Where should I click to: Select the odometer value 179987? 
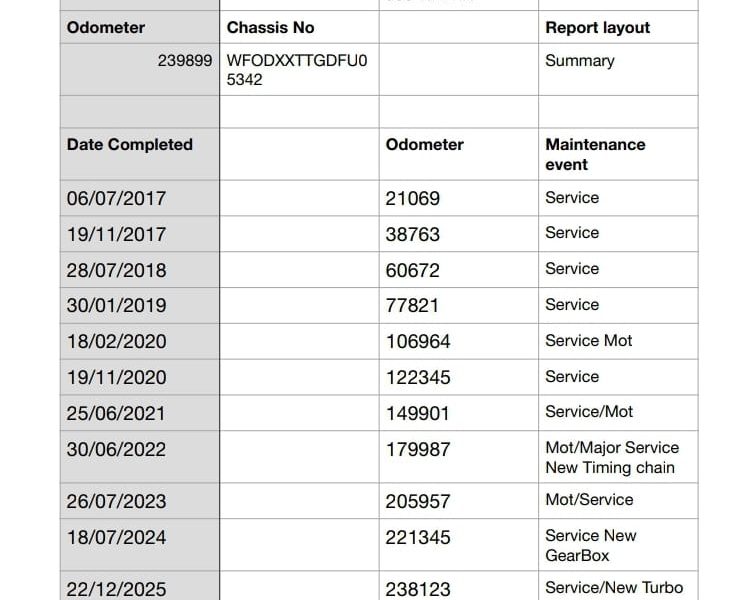[x=417, y=449]
